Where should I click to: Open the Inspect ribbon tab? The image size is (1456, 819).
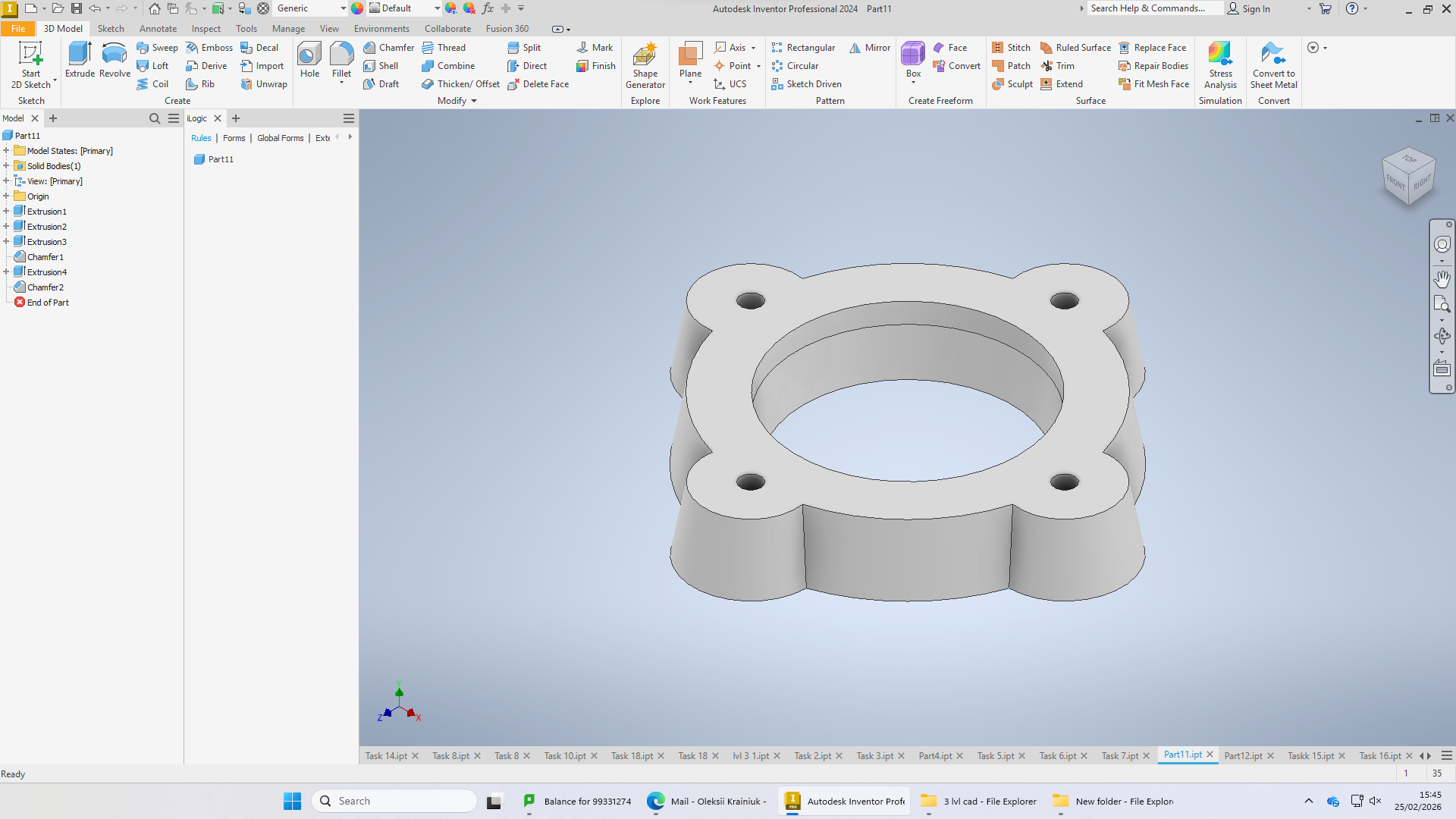pos(206,28)
